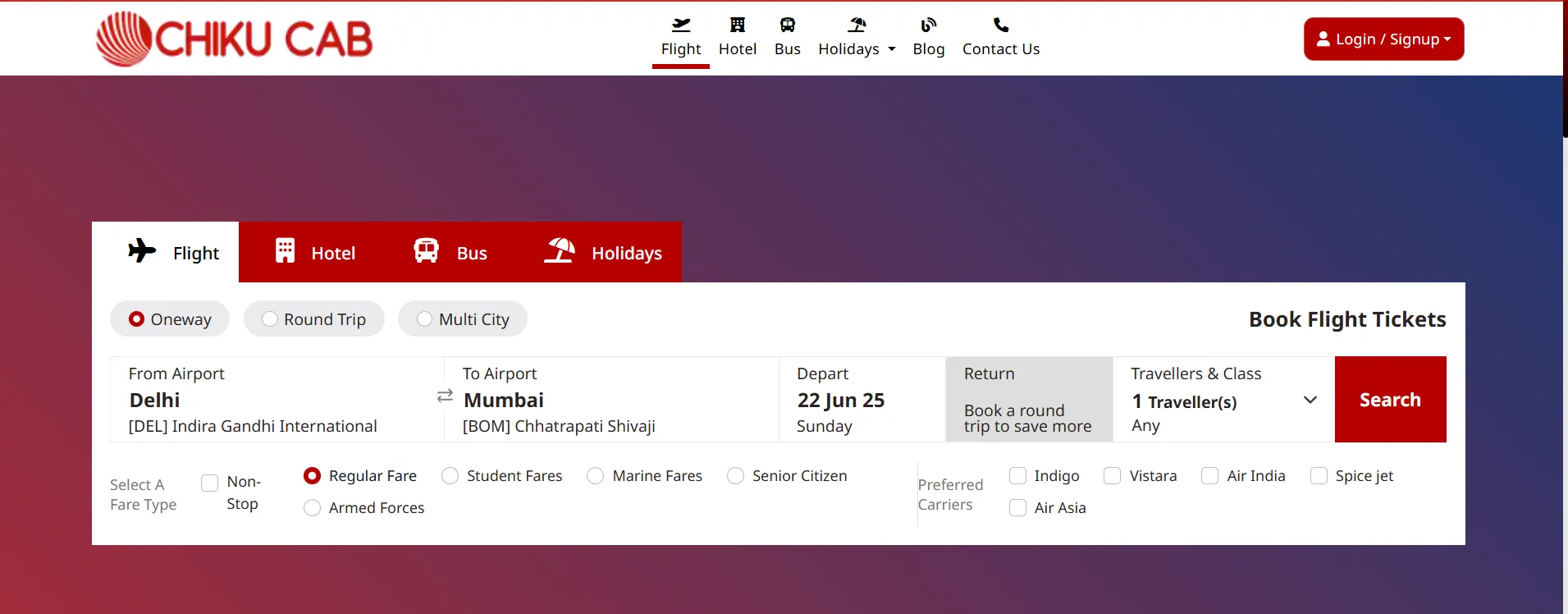
Task: Click the Chiku Cab logo
Action: (235, 39)
